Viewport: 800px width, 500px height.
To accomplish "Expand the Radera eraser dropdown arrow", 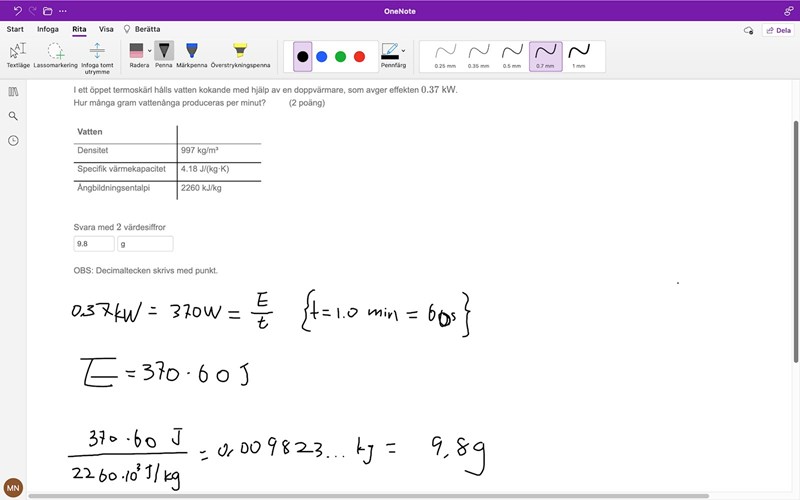I will (x=150, y=51).
